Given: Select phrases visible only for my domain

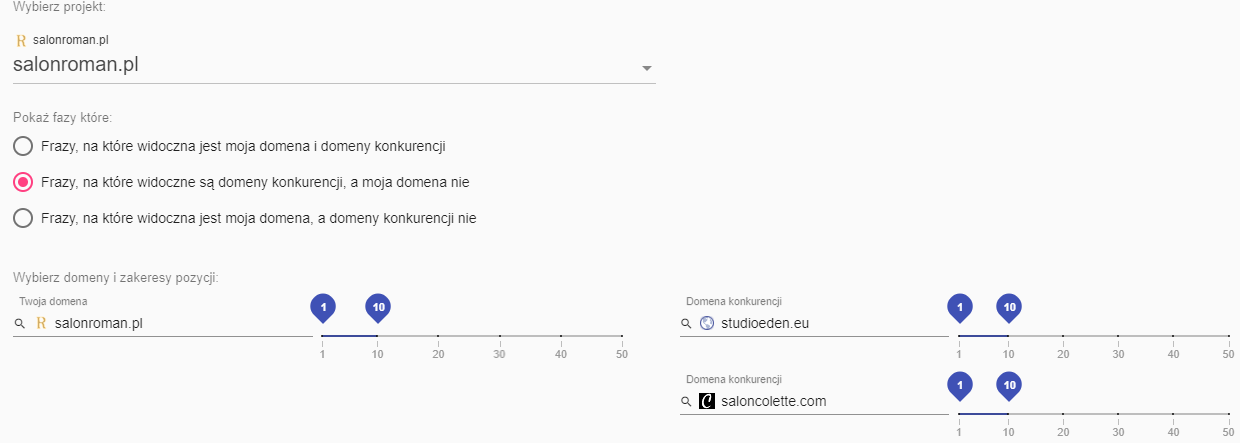Looking at the screenshot, I should pos(23,218).
